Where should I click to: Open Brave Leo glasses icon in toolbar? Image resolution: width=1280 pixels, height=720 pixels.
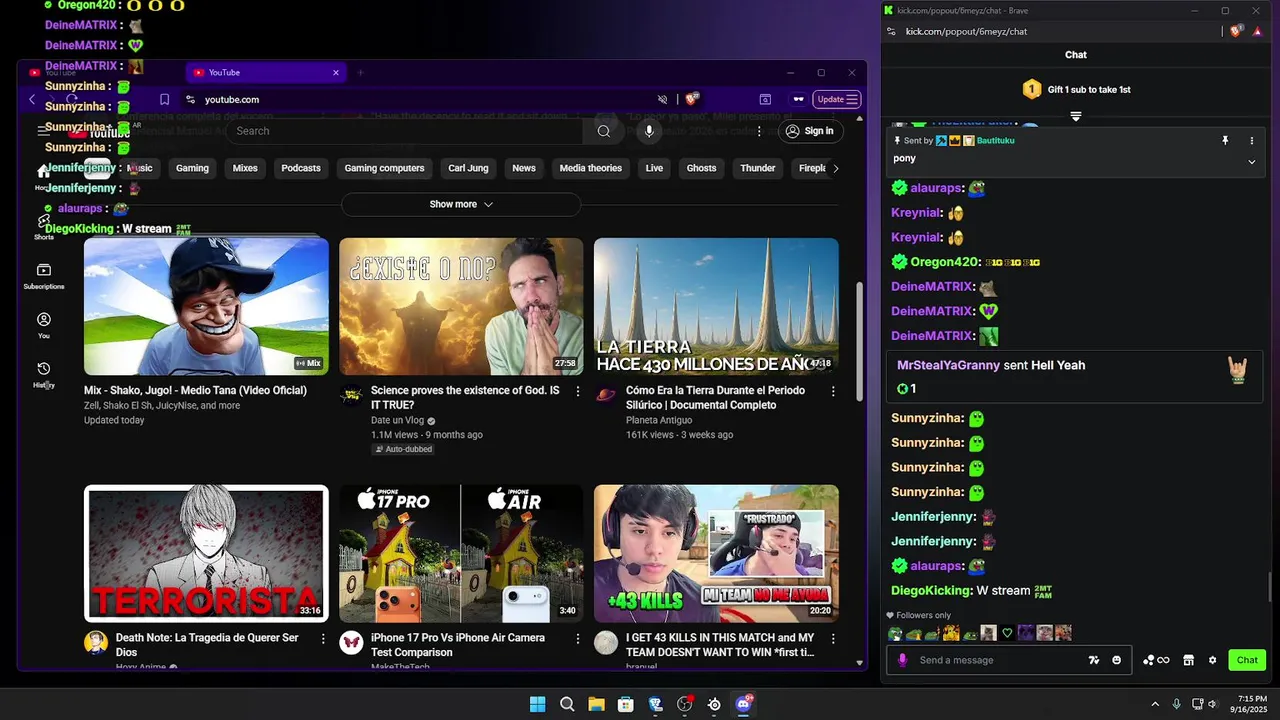click(798, 99)
